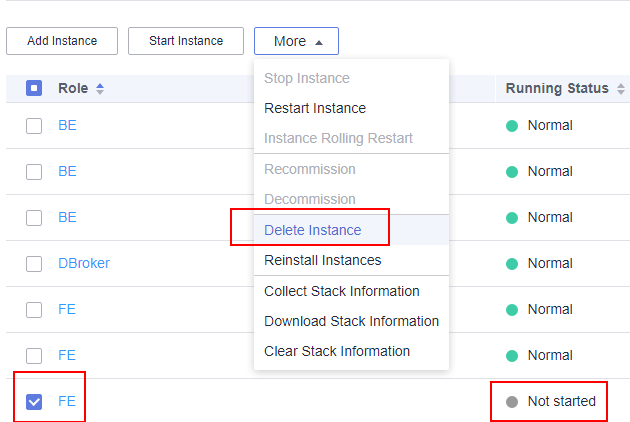The image size is (630, 422).
Task: Open the first BE role link
Action: click(x=67, y=125)
